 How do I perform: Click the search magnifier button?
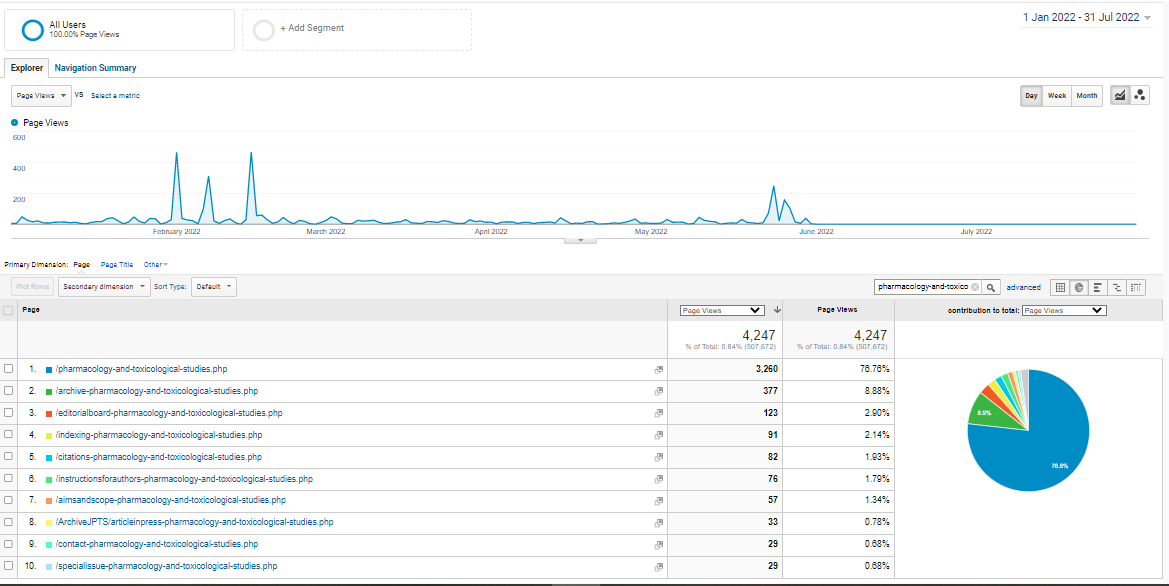pyautogui.click(x=991, y=287)
